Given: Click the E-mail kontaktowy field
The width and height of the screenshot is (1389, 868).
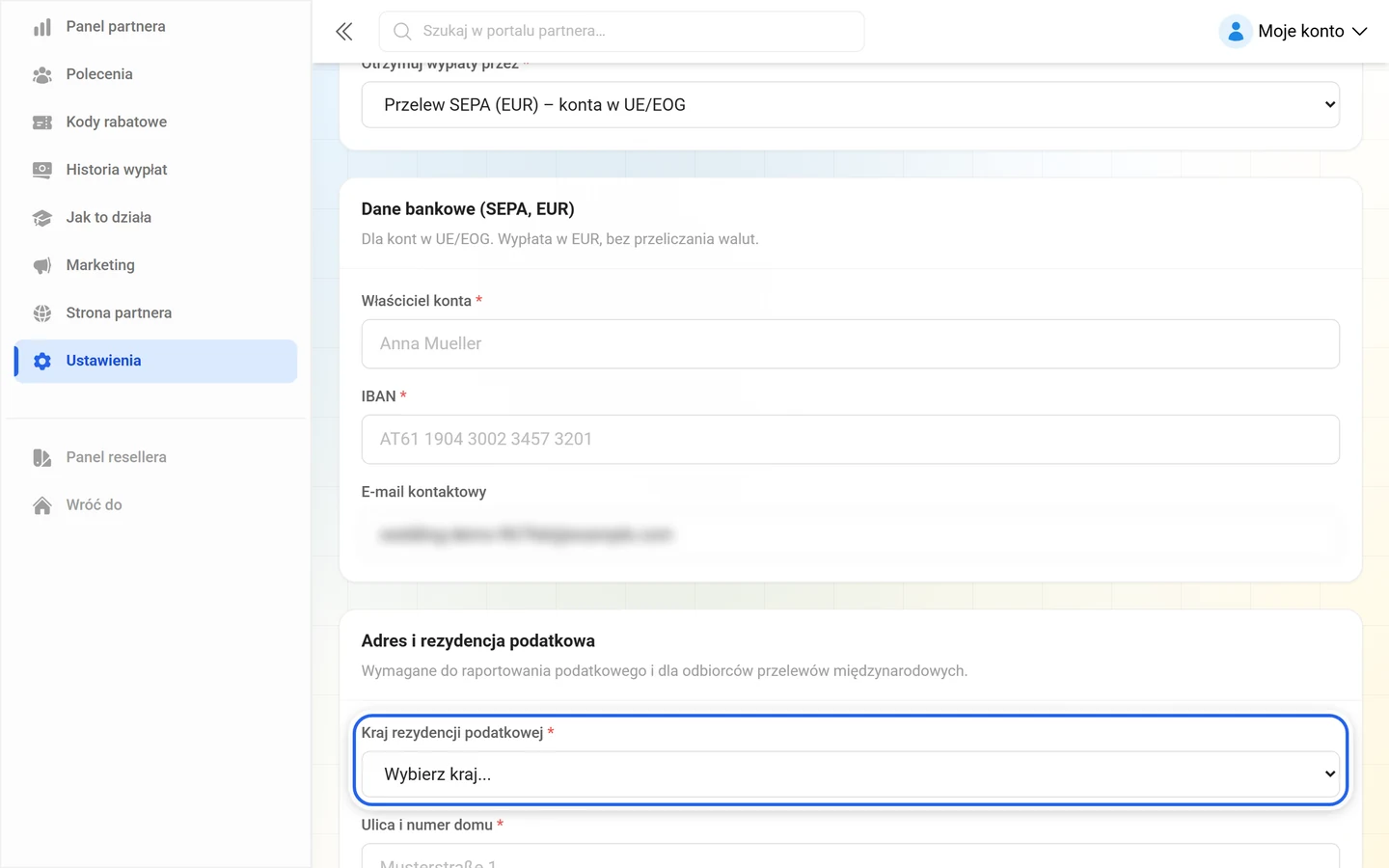Looking at the screenshot, I should [x=850, y=534].
